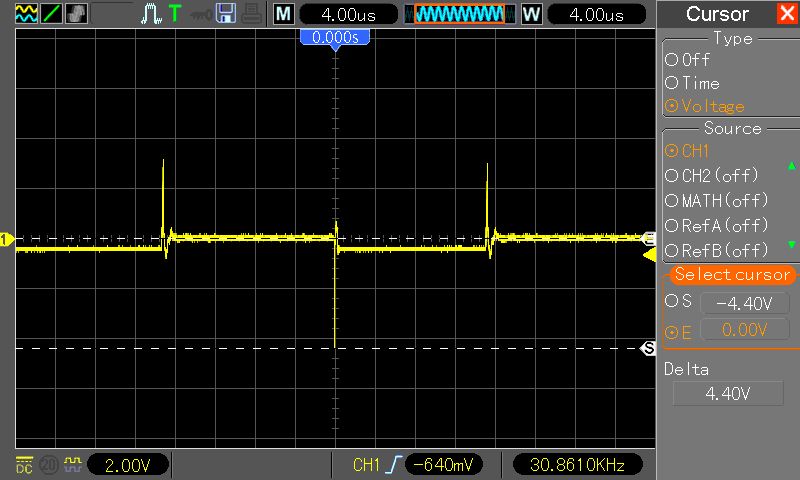Click the gray key lock icon
800x480 pixels.
[x=201, y=15]
